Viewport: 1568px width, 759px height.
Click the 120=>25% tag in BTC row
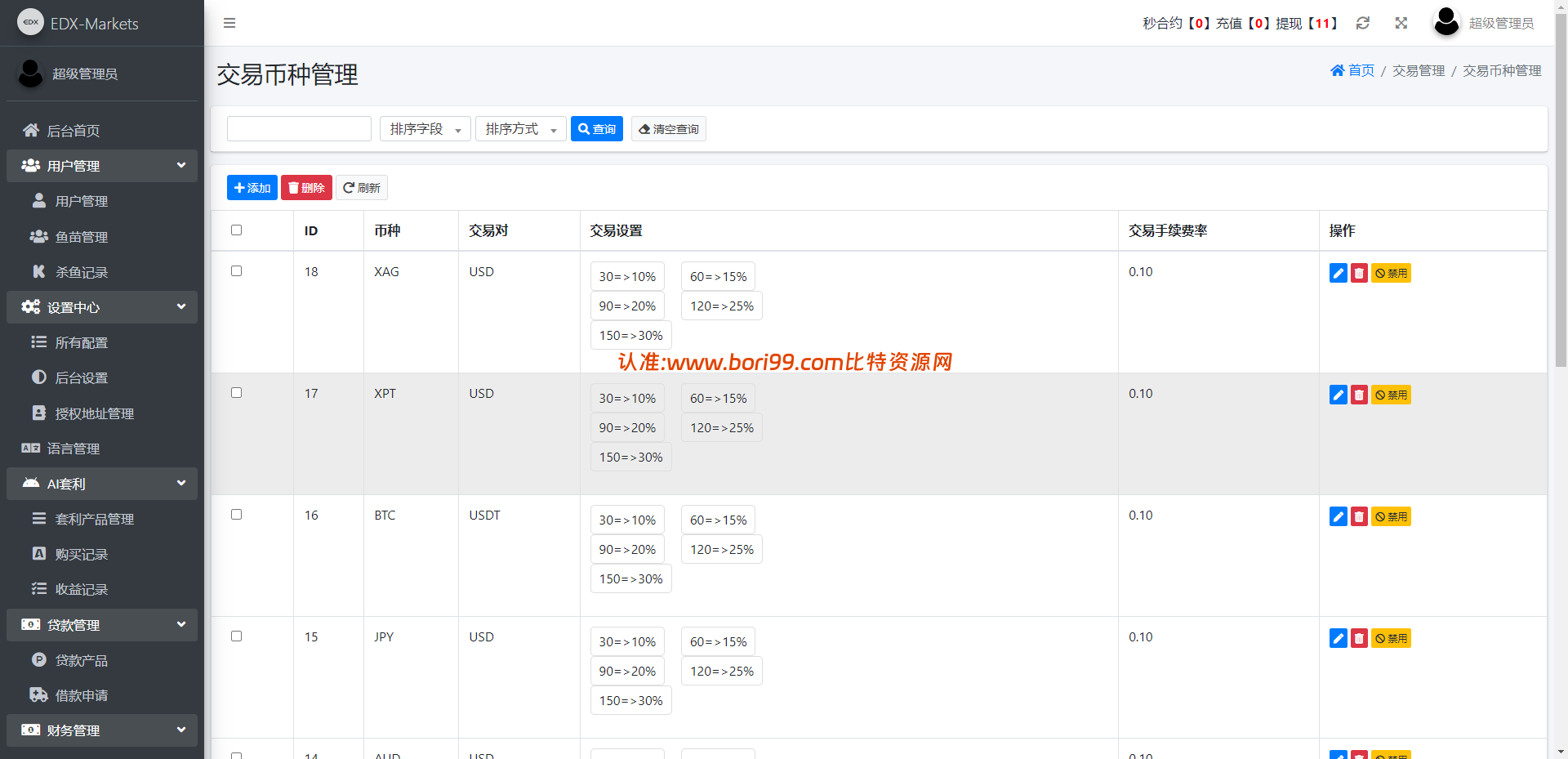pos(722,550)
